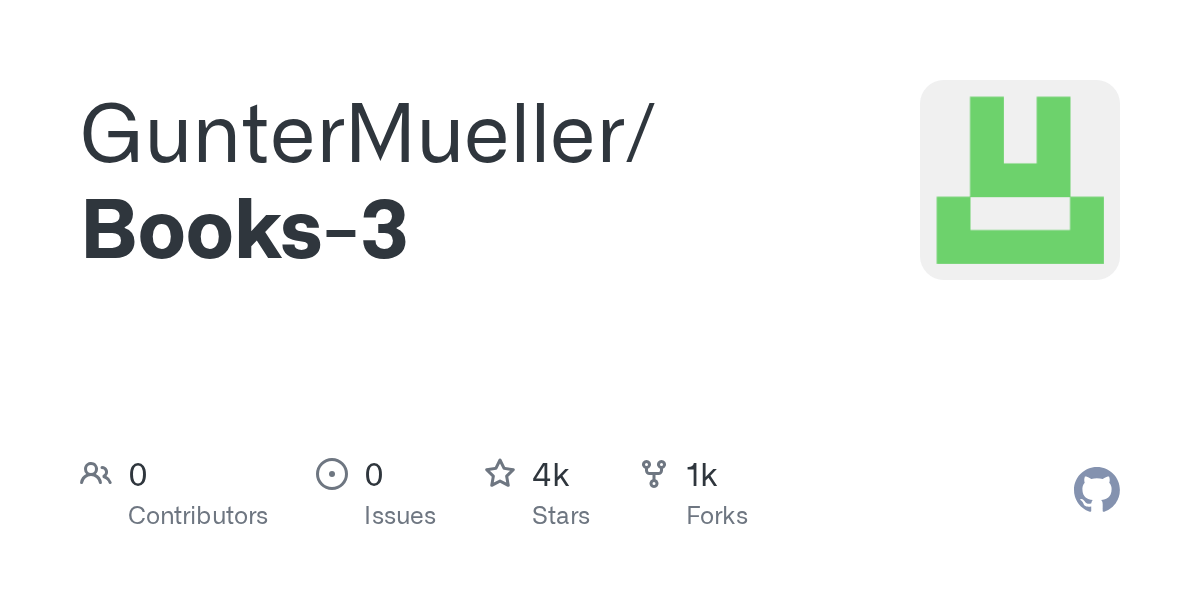
Task: Open the Books-3 repository title
Action: tap(244, 230)
